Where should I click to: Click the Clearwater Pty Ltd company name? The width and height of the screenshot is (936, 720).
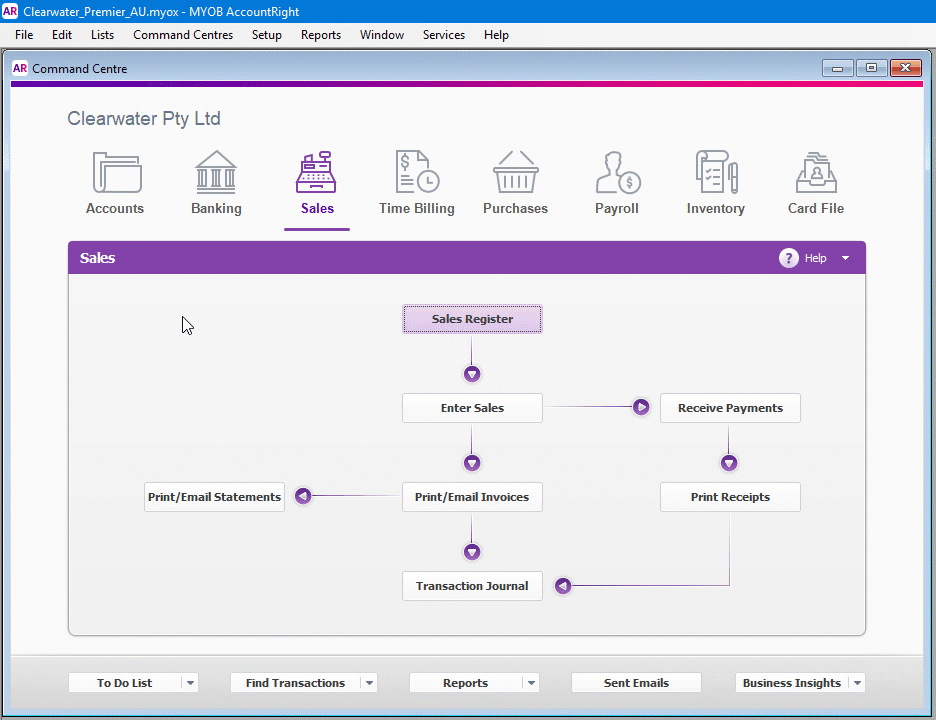point(144,118)
